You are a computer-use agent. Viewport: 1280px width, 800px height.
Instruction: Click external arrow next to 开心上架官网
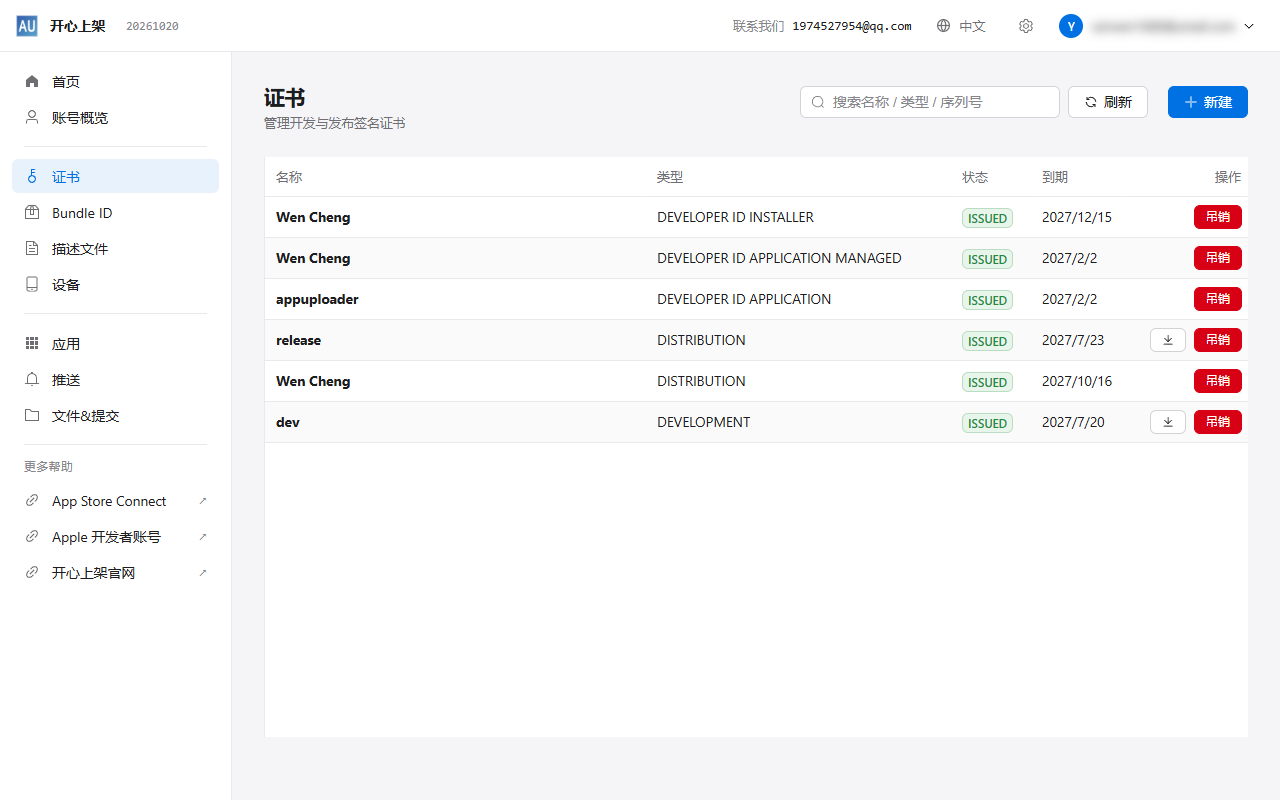pyautogui.click(x=203, y=573)
